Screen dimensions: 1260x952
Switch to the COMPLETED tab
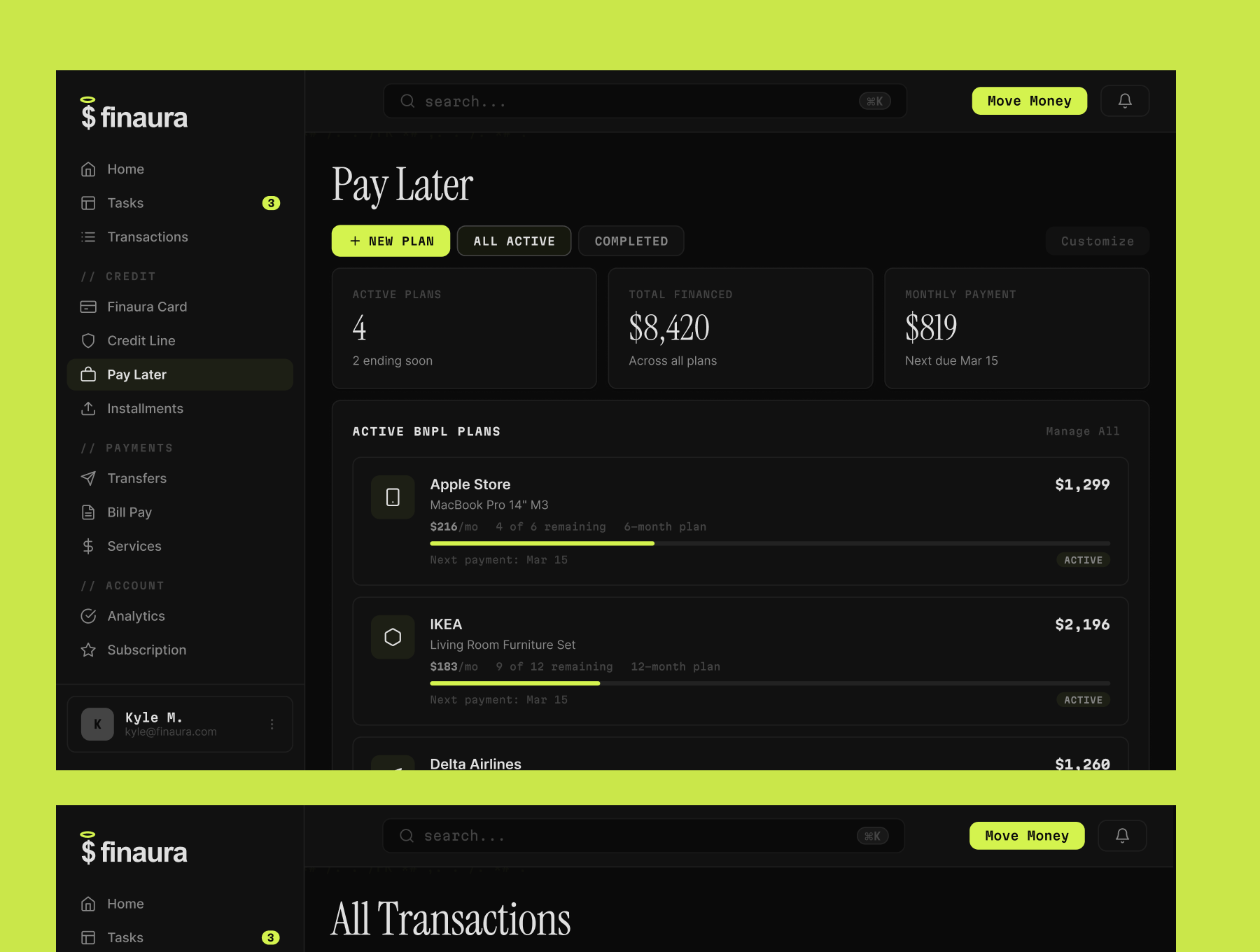tap(630, 241)
